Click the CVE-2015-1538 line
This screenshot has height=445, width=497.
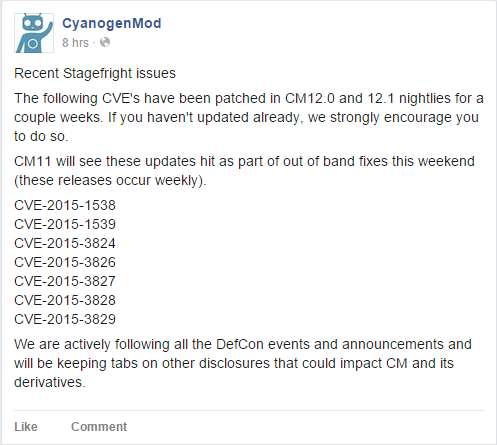click(x=65, y=205)
